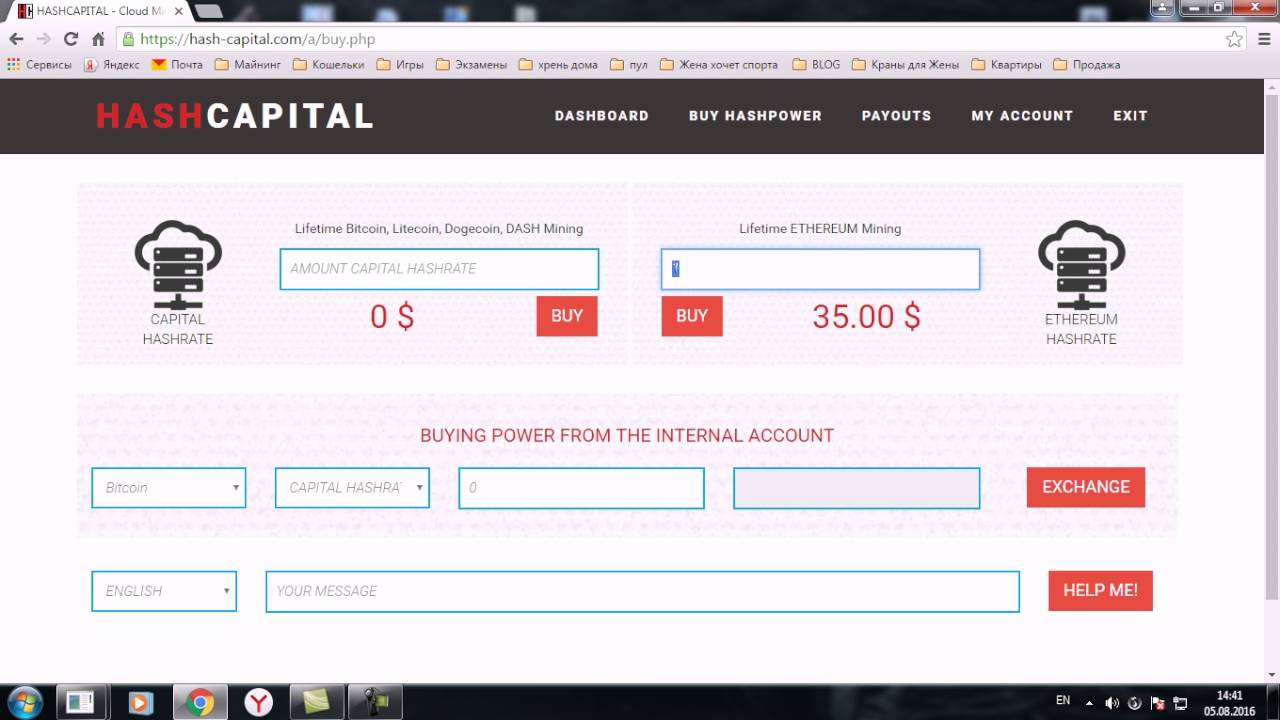Open Chrome menu hamburger icon
1280x720 pixels.
pos(1262,39)
